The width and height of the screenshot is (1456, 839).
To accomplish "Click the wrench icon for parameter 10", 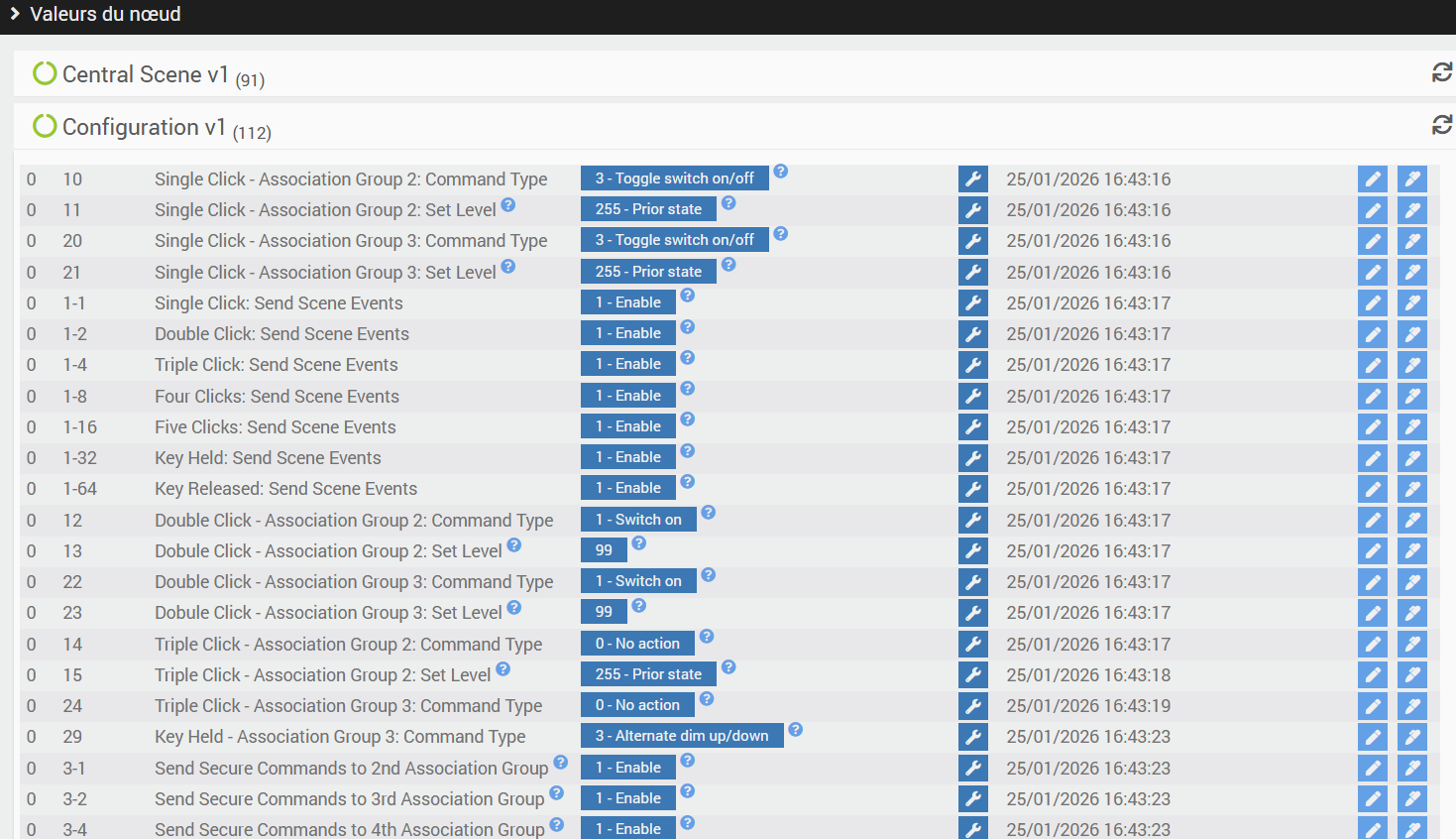I will tap(973, 179).
